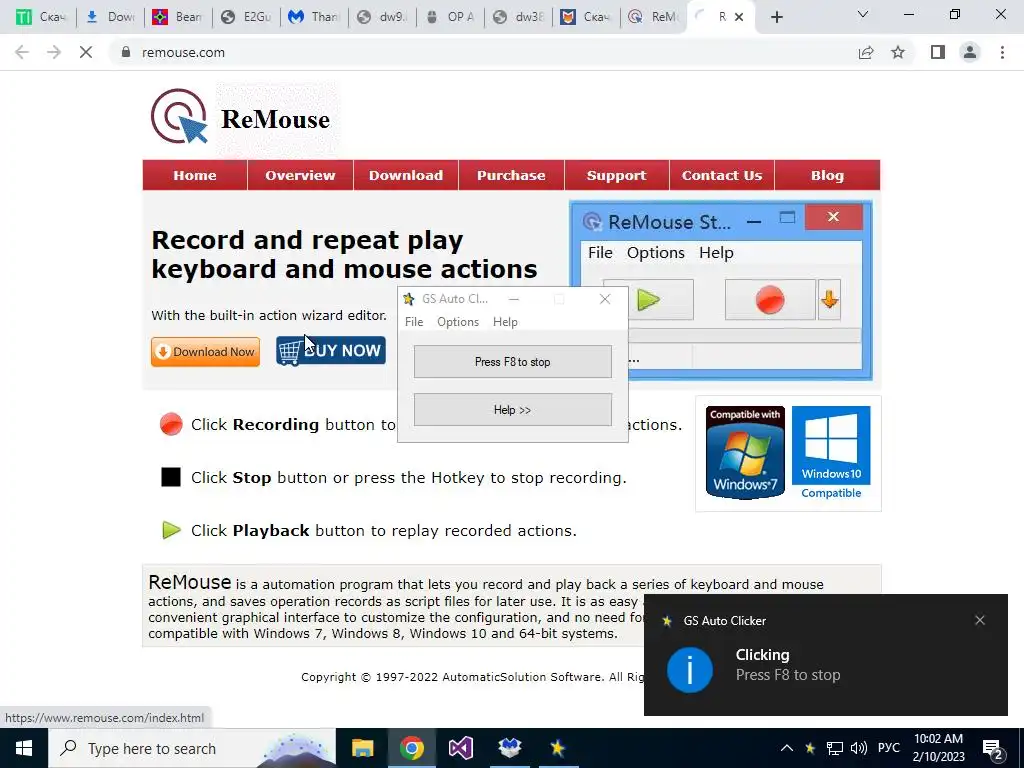This screenshot has width=1024, height=768.
Task: Click the green Playback bullet icon
Action: 171,530
